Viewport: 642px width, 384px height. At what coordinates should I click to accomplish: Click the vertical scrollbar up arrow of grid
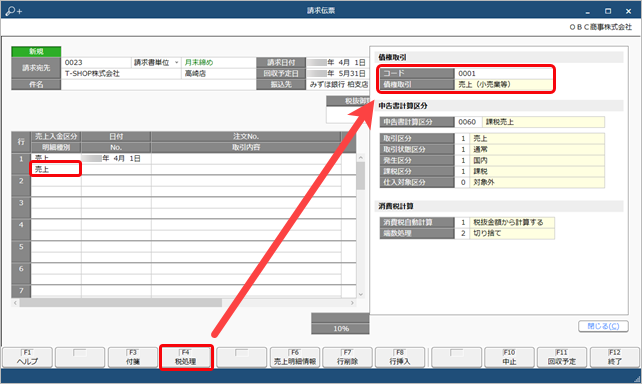point(361,158)
